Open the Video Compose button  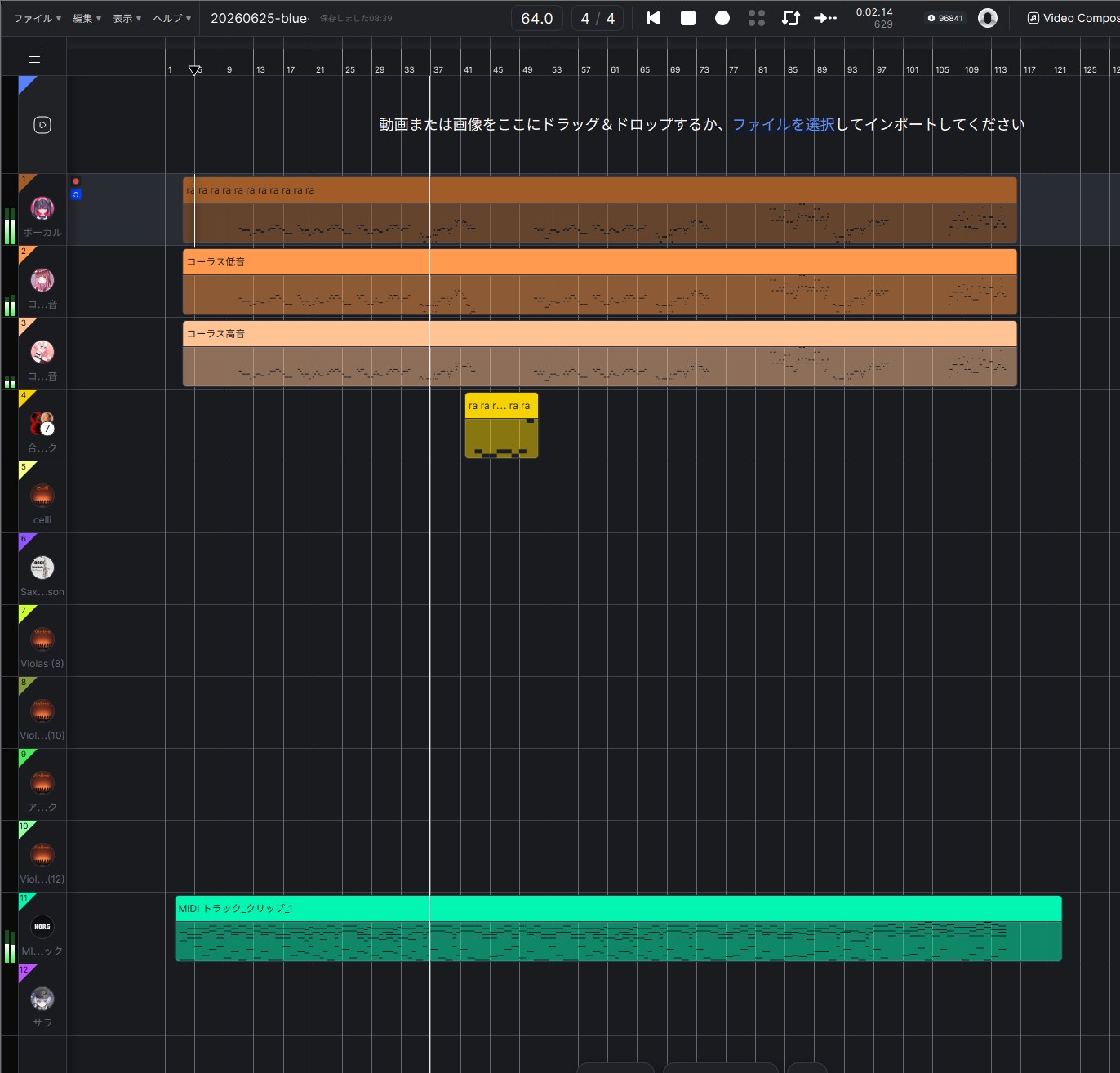[1073, 18]
